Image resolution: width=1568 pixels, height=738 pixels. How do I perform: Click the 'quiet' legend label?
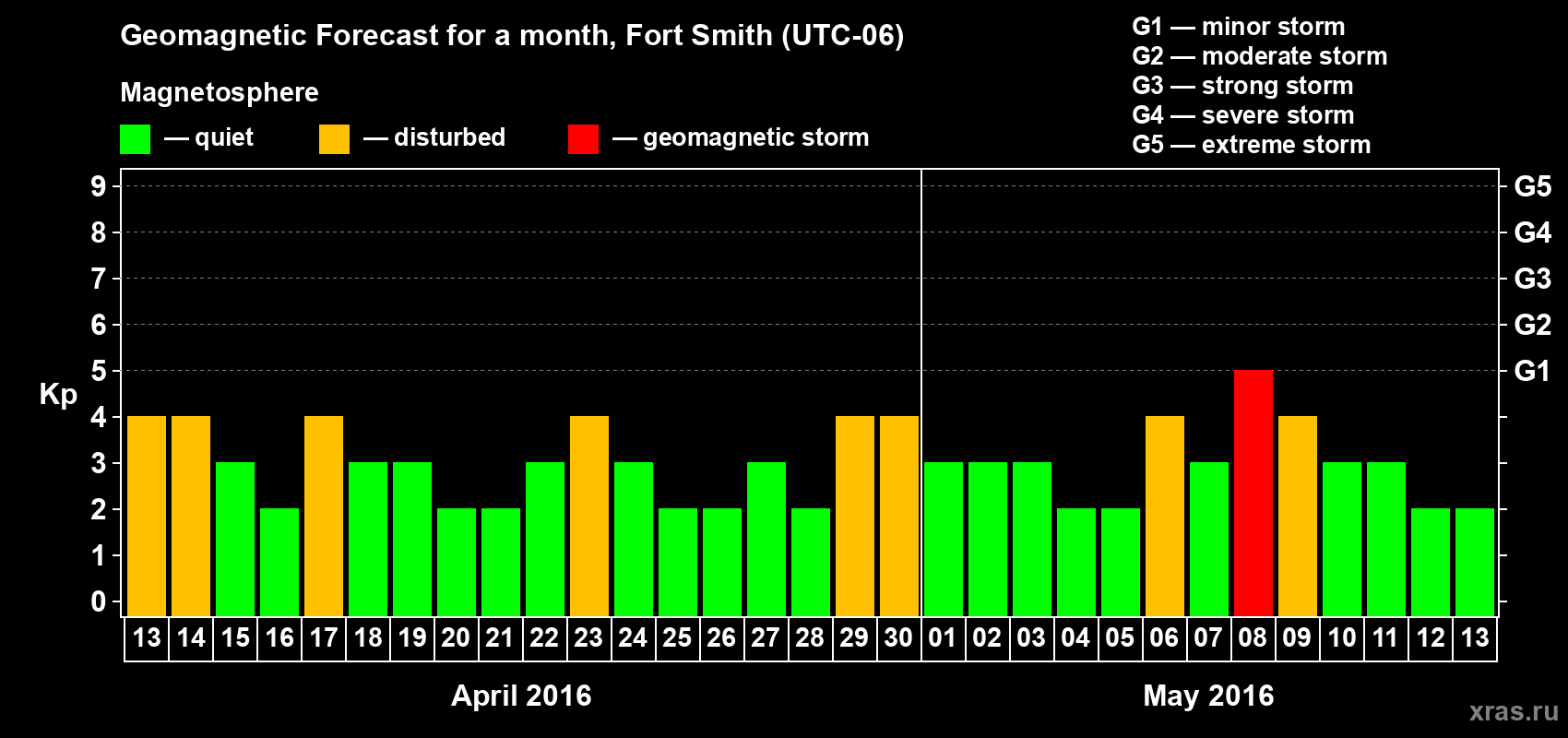coord(224,137)
